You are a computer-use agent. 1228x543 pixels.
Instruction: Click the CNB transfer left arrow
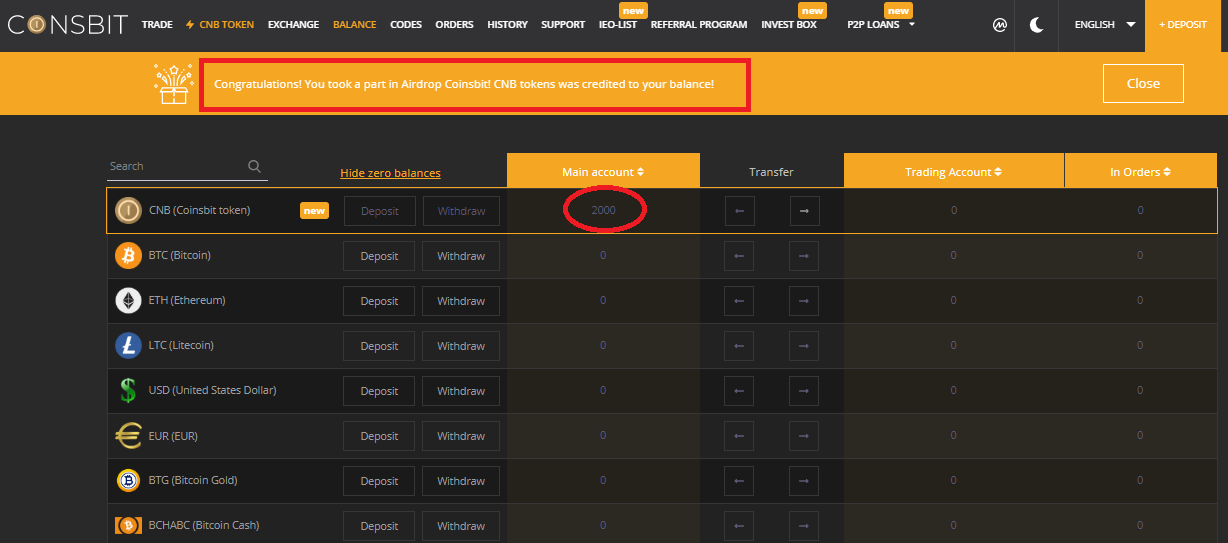pos(739,211)
